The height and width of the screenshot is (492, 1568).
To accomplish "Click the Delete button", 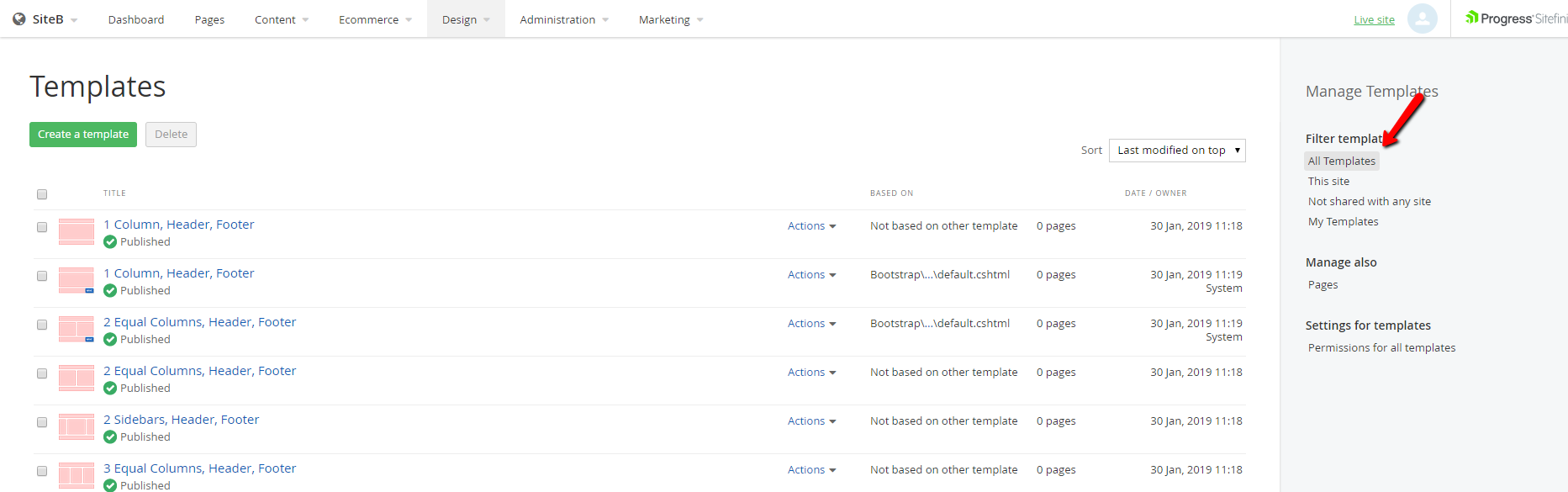I will [x=171, y=135].
